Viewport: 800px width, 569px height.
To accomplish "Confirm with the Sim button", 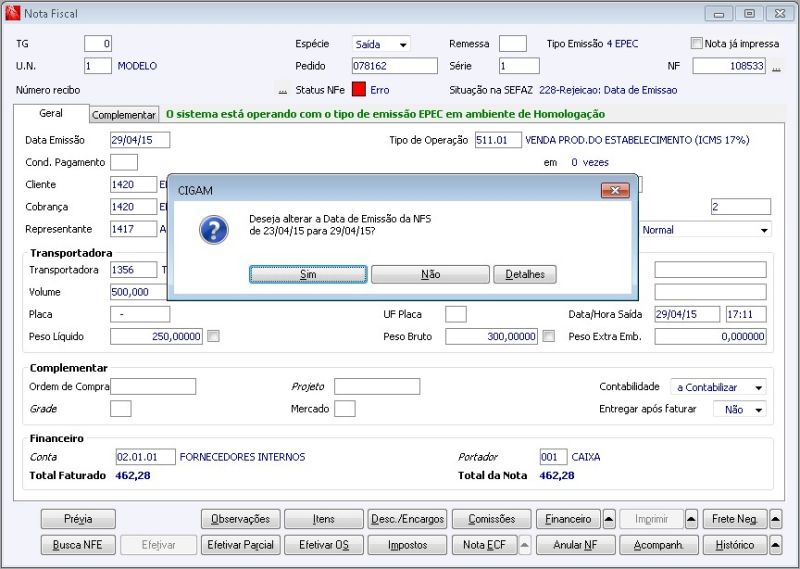I will point(308,275).
